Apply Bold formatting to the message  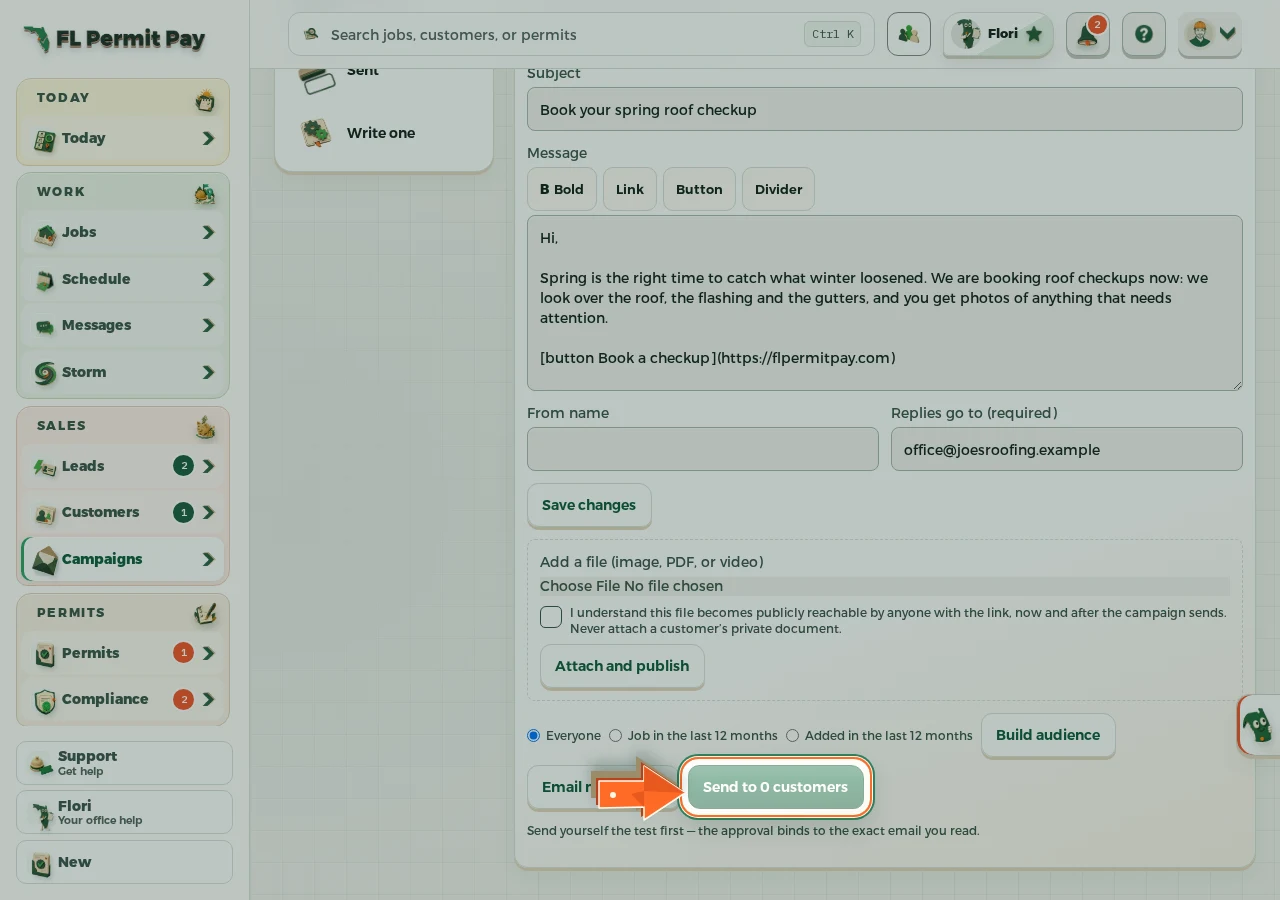(x=562, y=189)
